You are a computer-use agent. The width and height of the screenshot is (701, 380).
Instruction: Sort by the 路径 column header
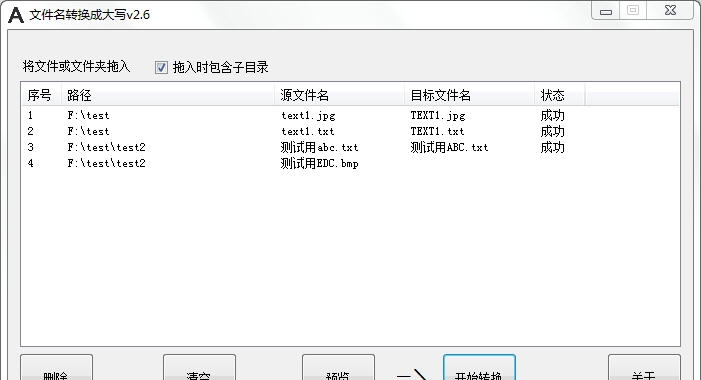click(168, 95)
